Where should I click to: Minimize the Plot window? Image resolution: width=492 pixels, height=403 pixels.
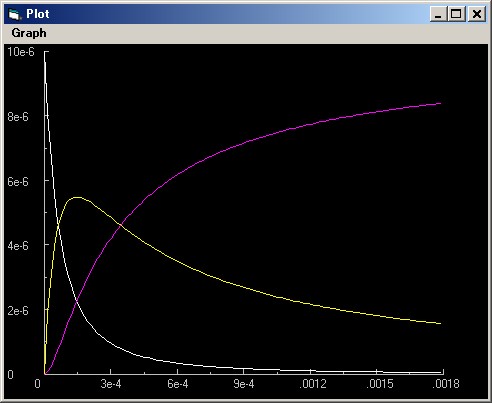tap(438, 14)
